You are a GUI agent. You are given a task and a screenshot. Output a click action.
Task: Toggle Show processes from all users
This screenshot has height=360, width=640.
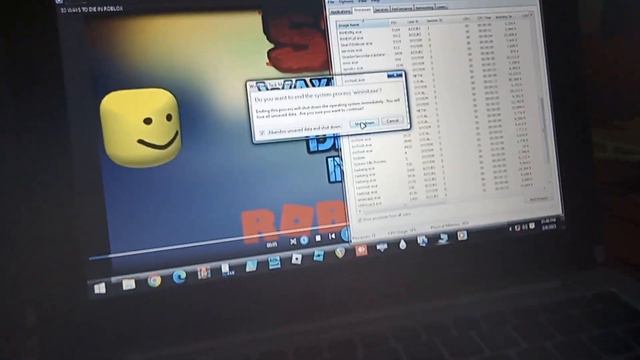coord(384,217)
